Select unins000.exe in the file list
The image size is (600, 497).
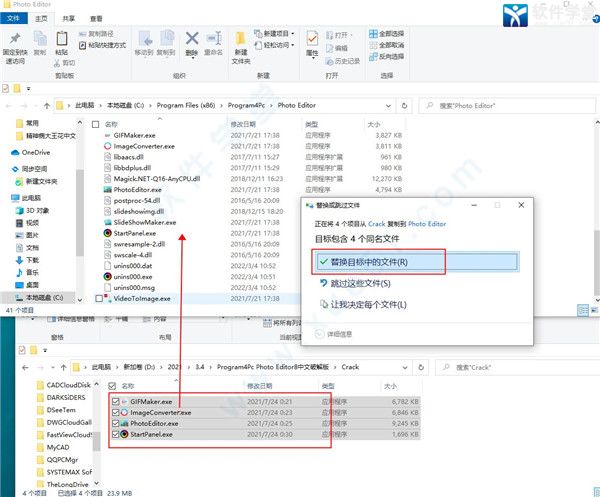(x=132, y=277)
